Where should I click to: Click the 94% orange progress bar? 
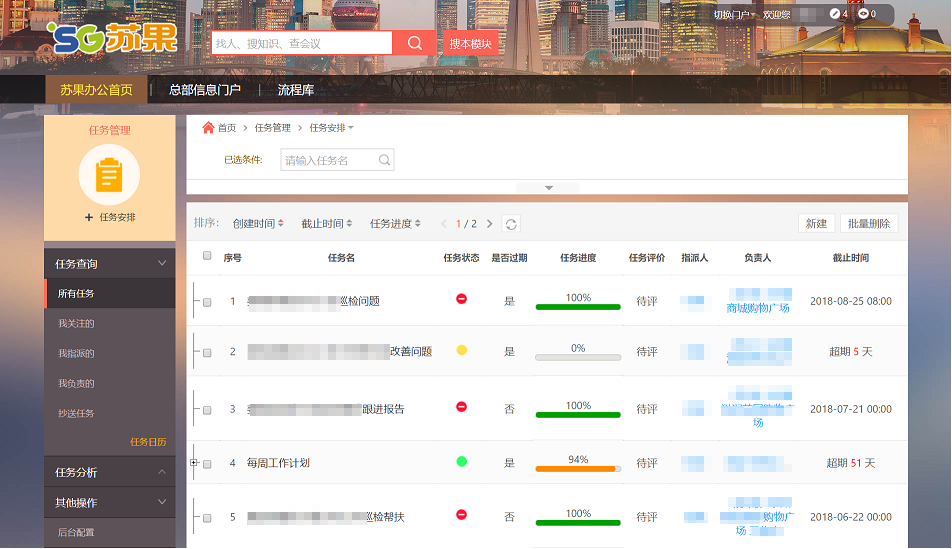(577, 468)
